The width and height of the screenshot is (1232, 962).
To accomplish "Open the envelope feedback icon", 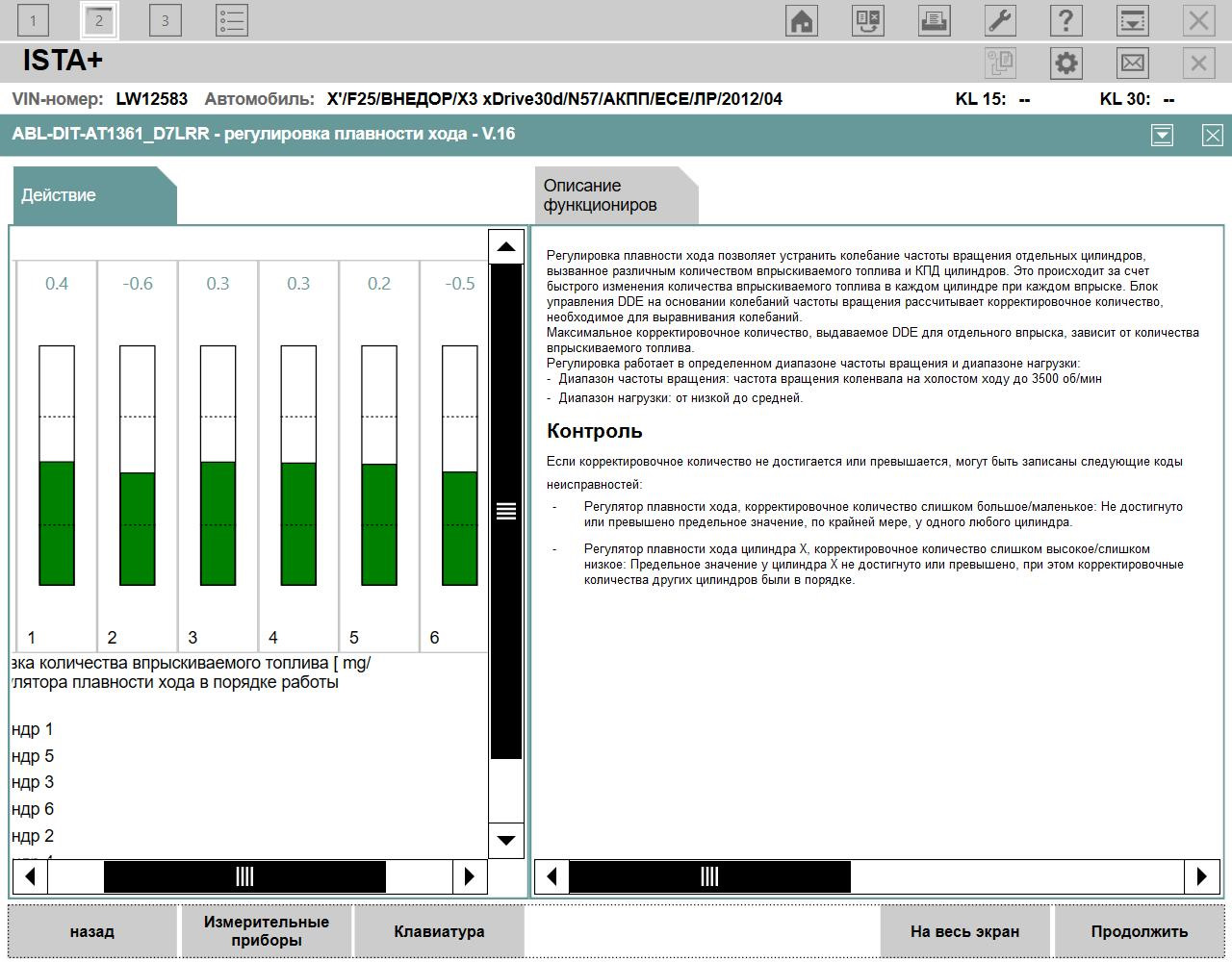I will 1132,63.
